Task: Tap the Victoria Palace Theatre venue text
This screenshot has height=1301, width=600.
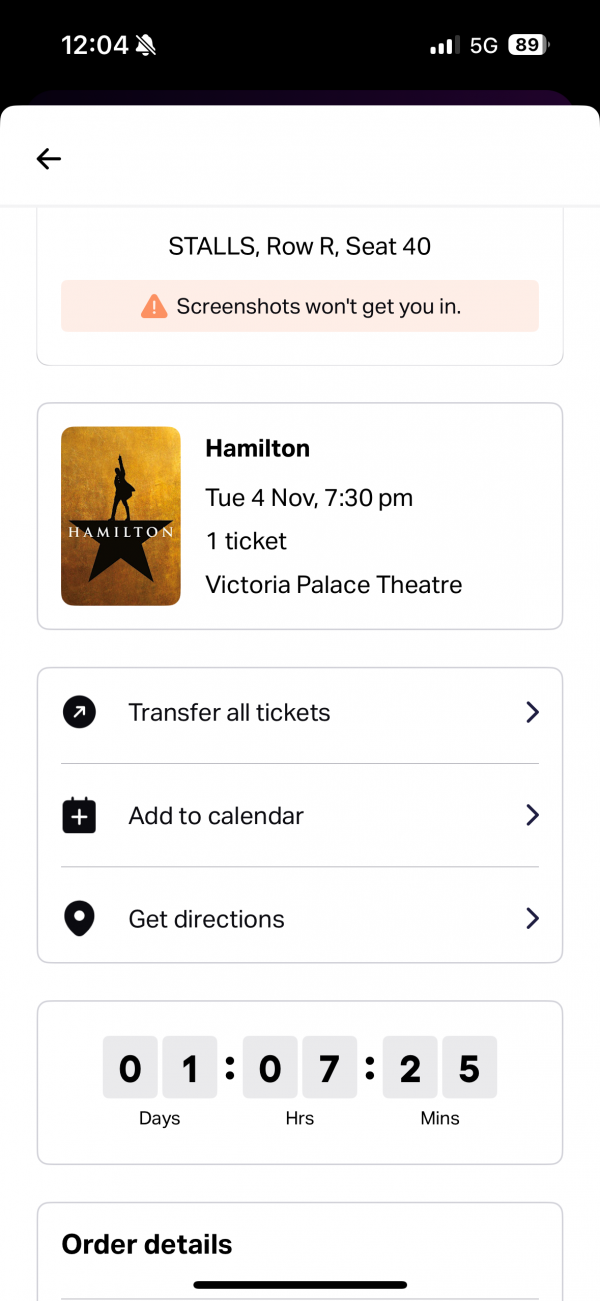Action: coord(333,585)
